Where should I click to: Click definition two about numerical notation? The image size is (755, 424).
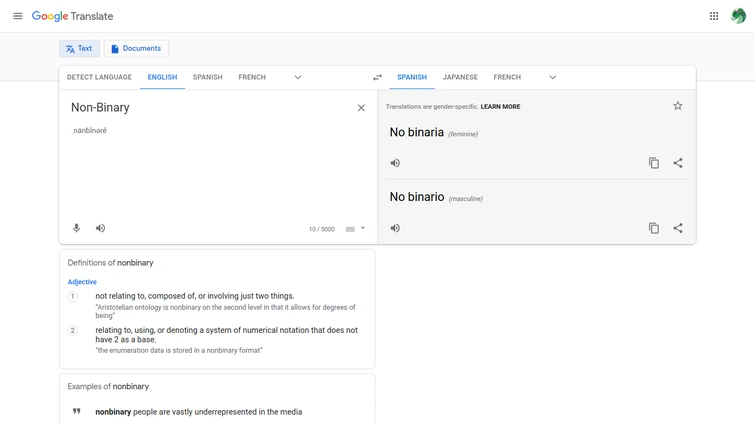226,334
